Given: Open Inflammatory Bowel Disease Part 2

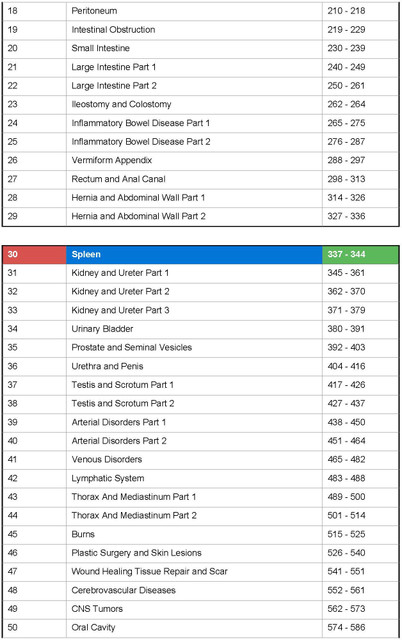Looking at the screenshot, I should 200,142.
